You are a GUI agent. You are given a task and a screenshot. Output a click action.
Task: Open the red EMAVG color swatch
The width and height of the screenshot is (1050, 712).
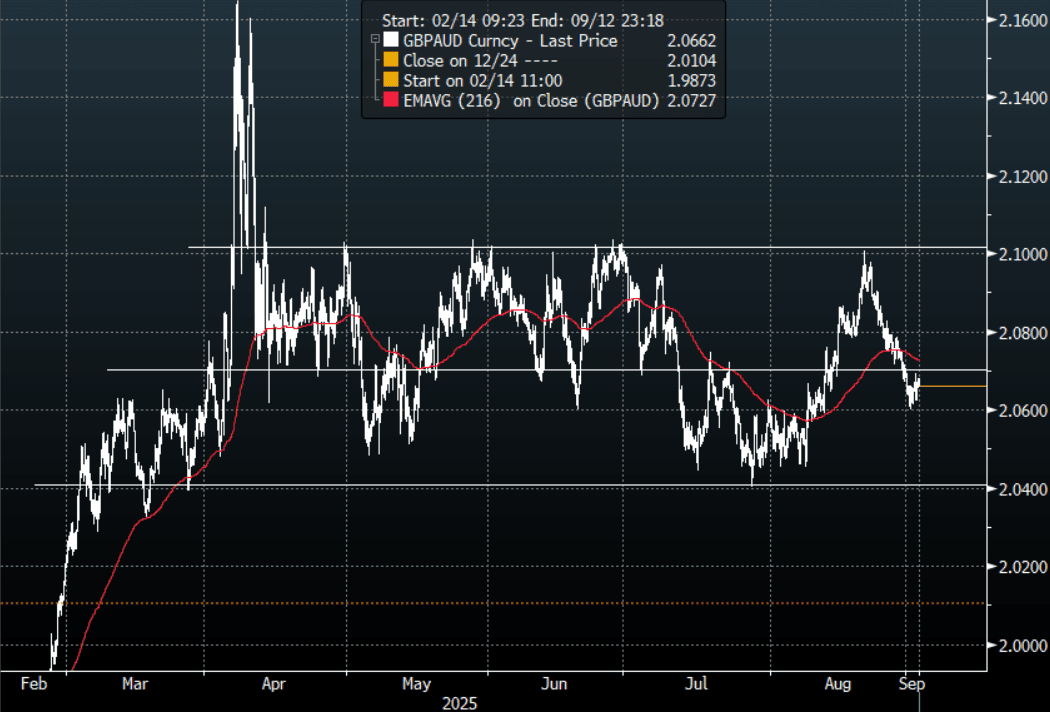[390, 100]
